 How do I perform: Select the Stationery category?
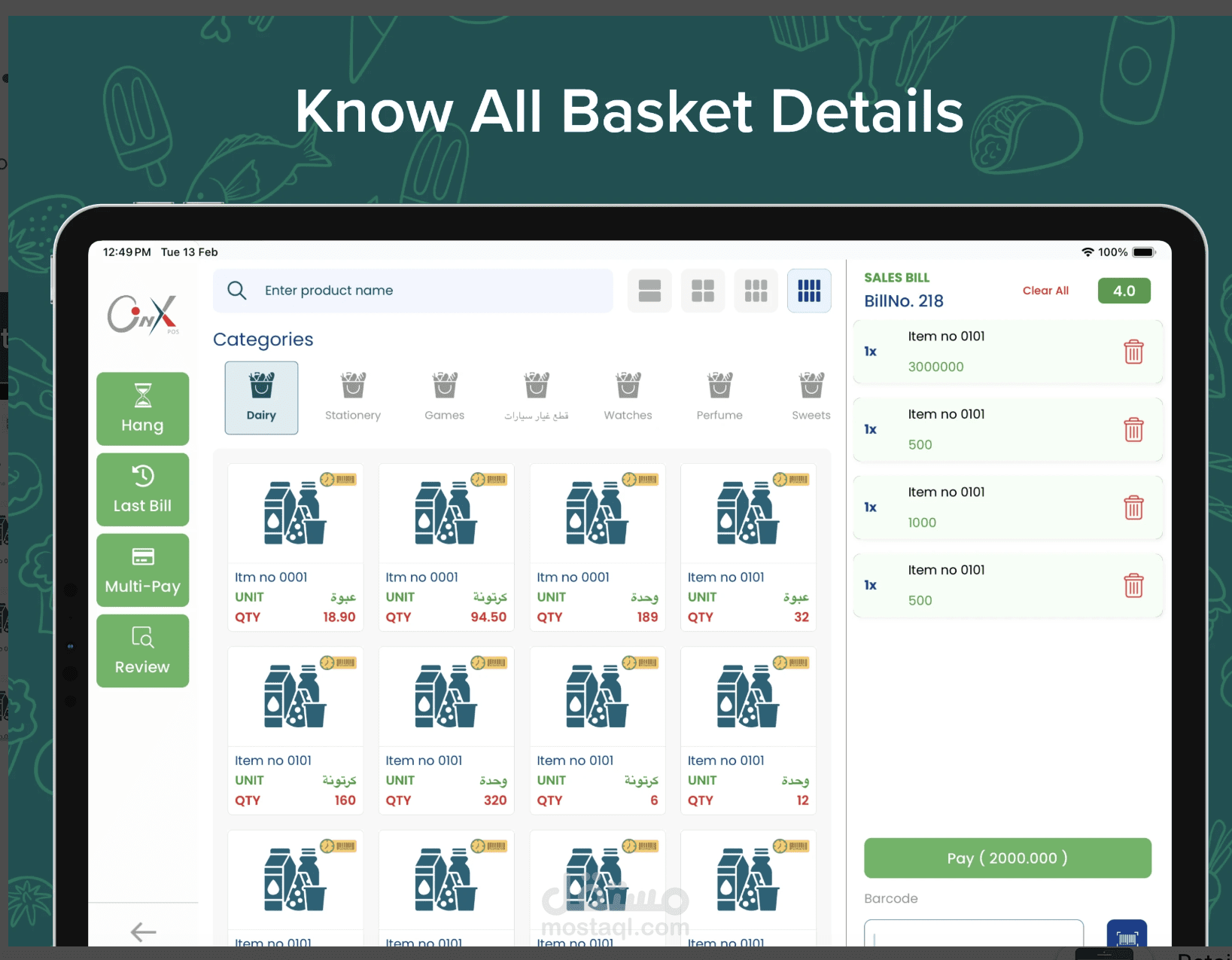tap(353, 398)
